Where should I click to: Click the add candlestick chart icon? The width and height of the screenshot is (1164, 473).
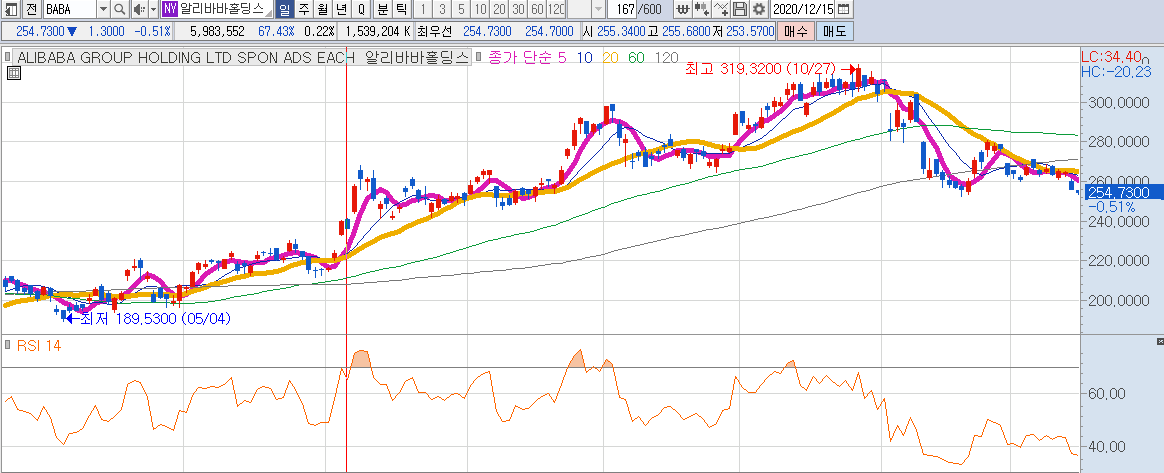coord(702,10)
